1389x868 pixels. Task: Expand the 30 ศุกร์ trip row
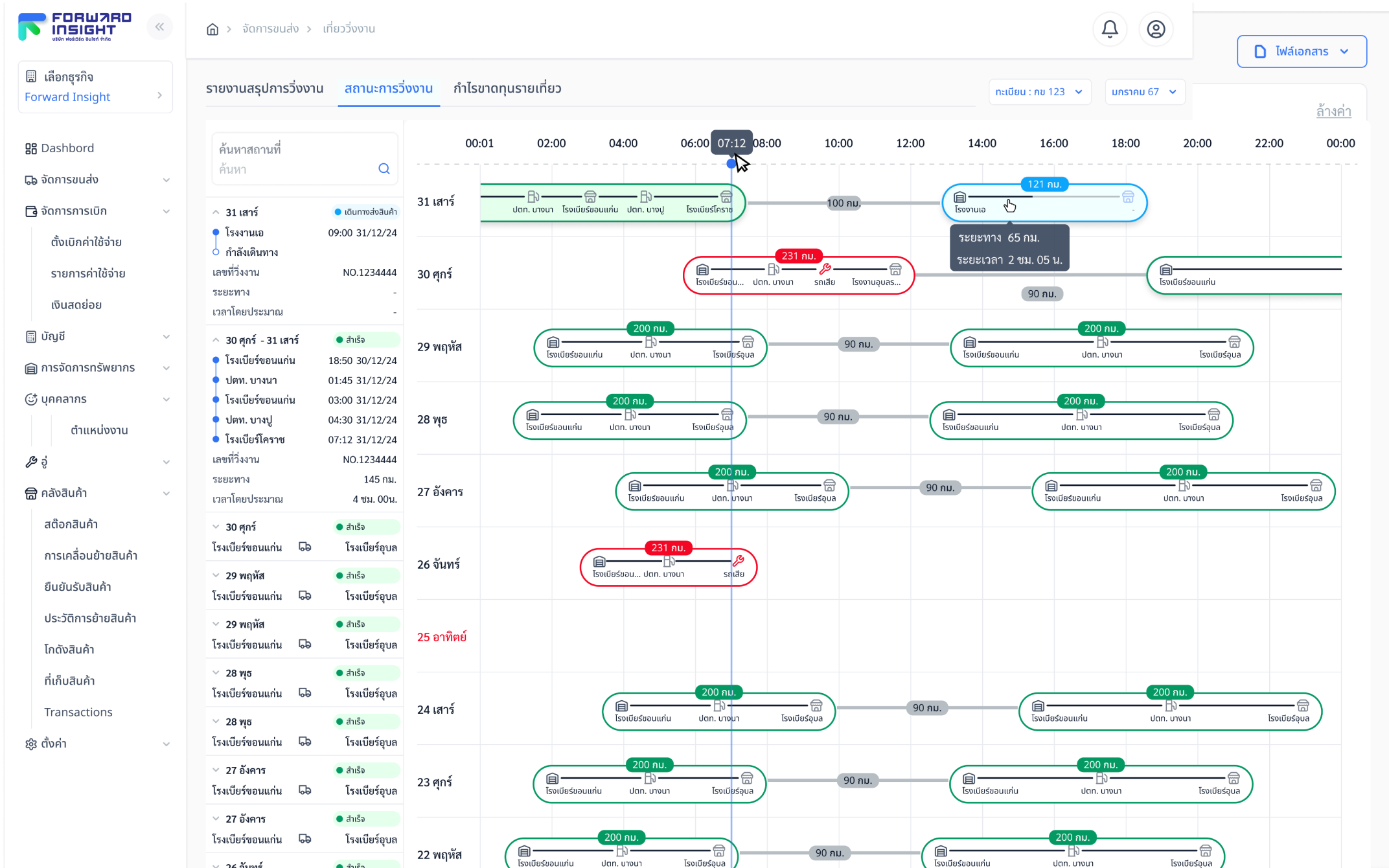(x=216, y=527)
